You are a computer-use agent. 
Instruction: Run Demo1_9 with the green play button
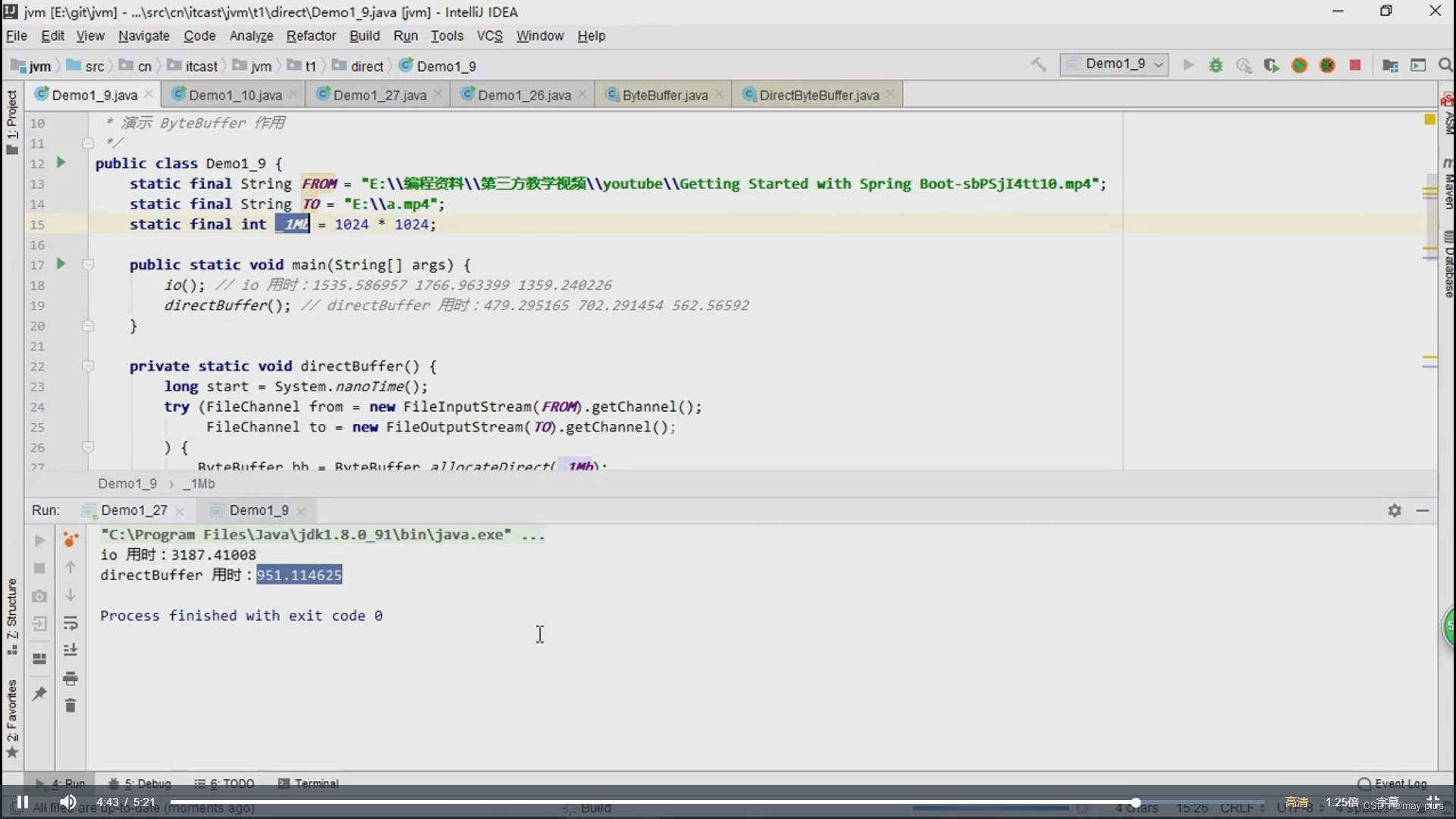pyautogui.click(x=1188, y=65)
